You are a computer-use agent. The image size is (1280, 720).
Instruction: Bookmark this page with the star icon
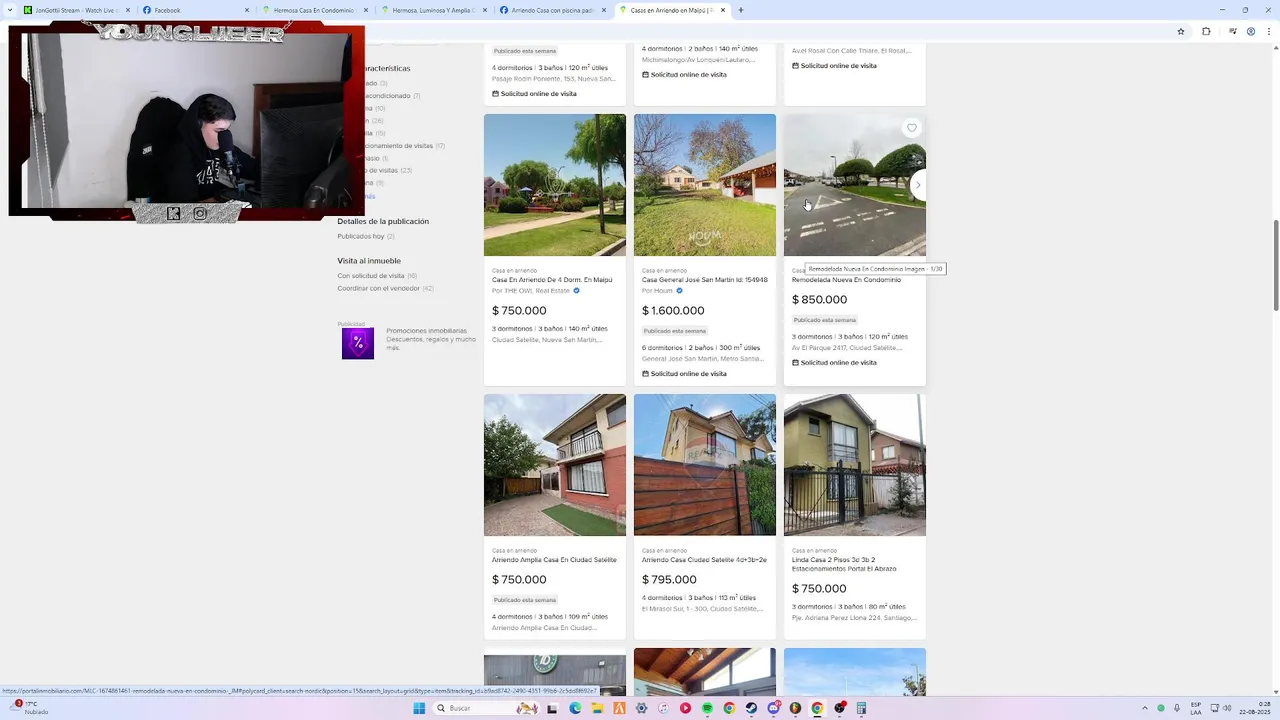point(1181,31)
